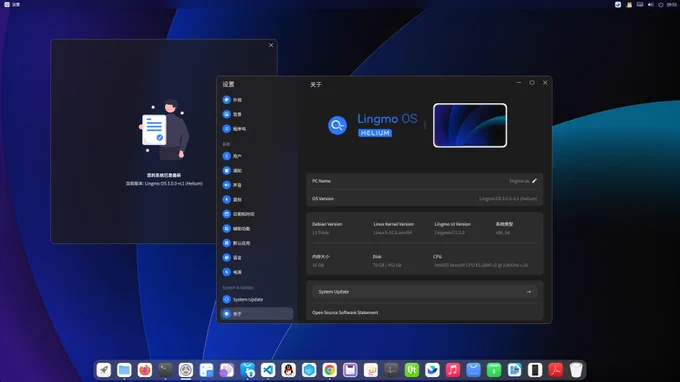Open the launcher rocket icon in dock
This screenshot has width=680, height=382.
point(104,370)
